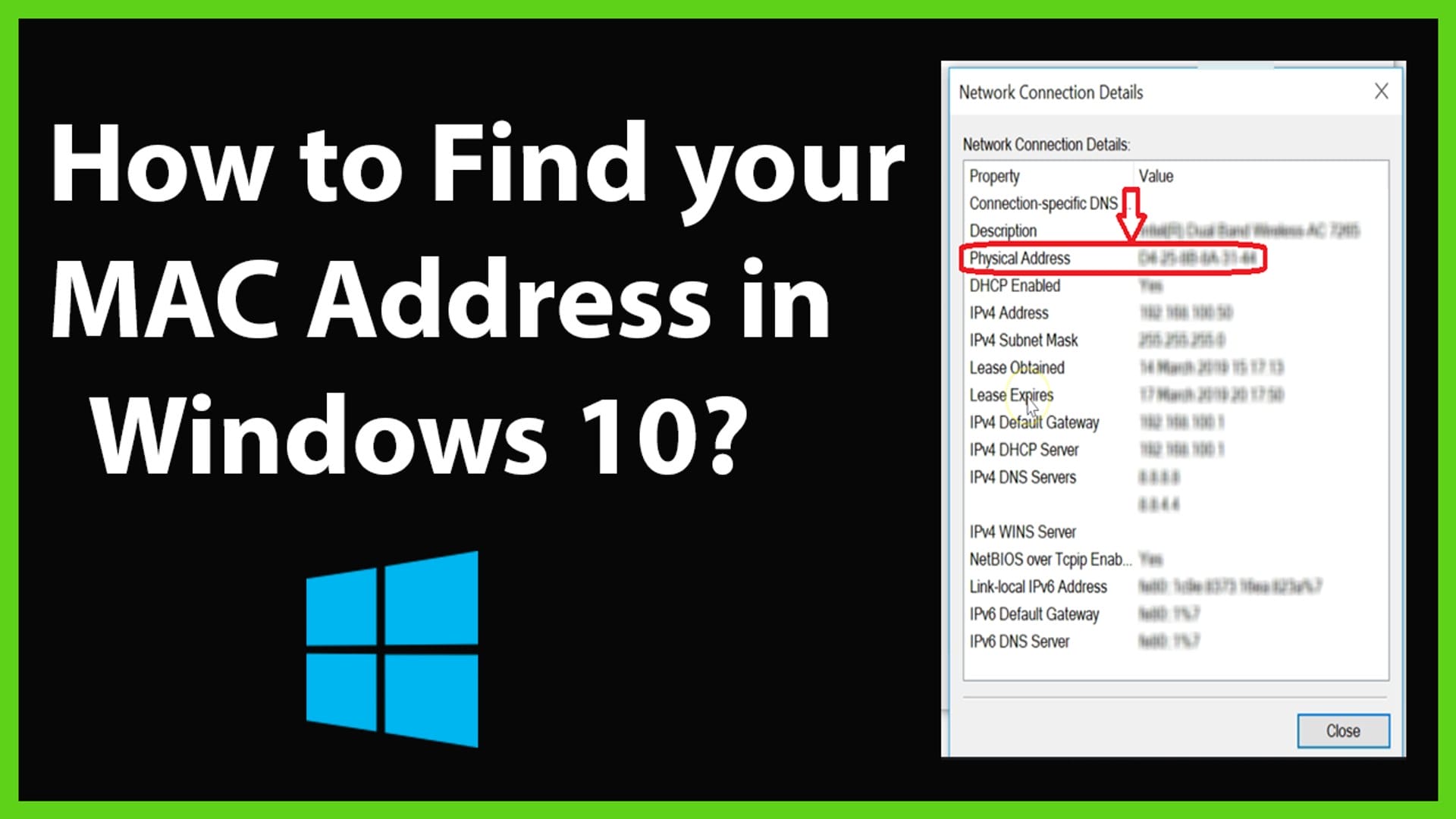
Task: Select the IPv4 Default Gateway entry
Action: [1034, 422]
